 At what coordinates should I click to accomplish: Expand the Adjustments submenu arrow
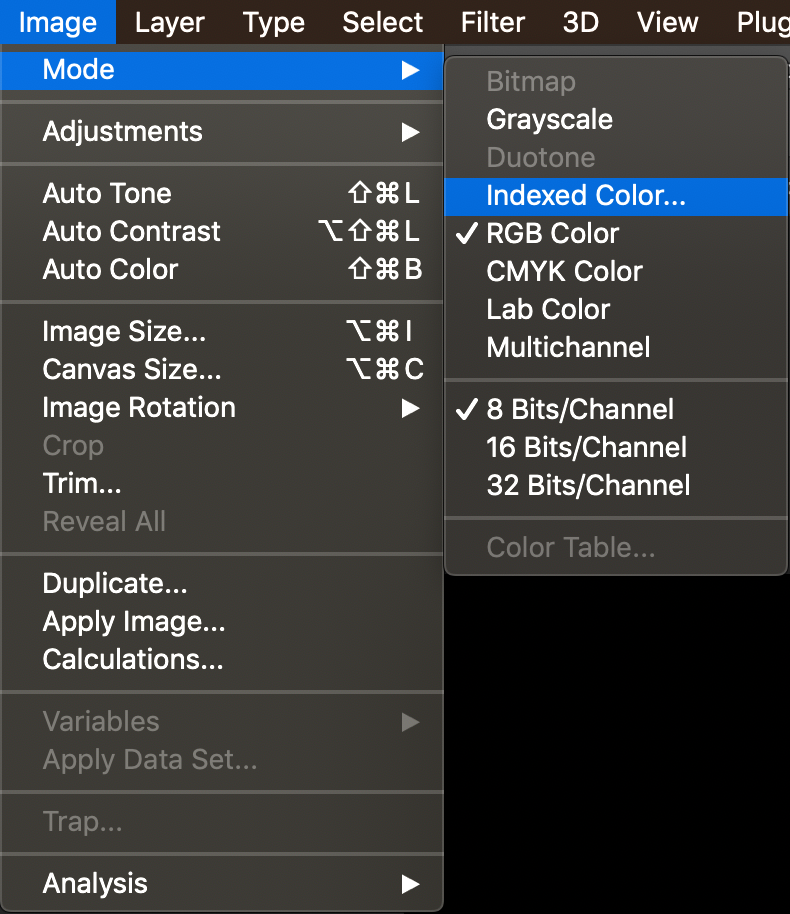[410, 132]
